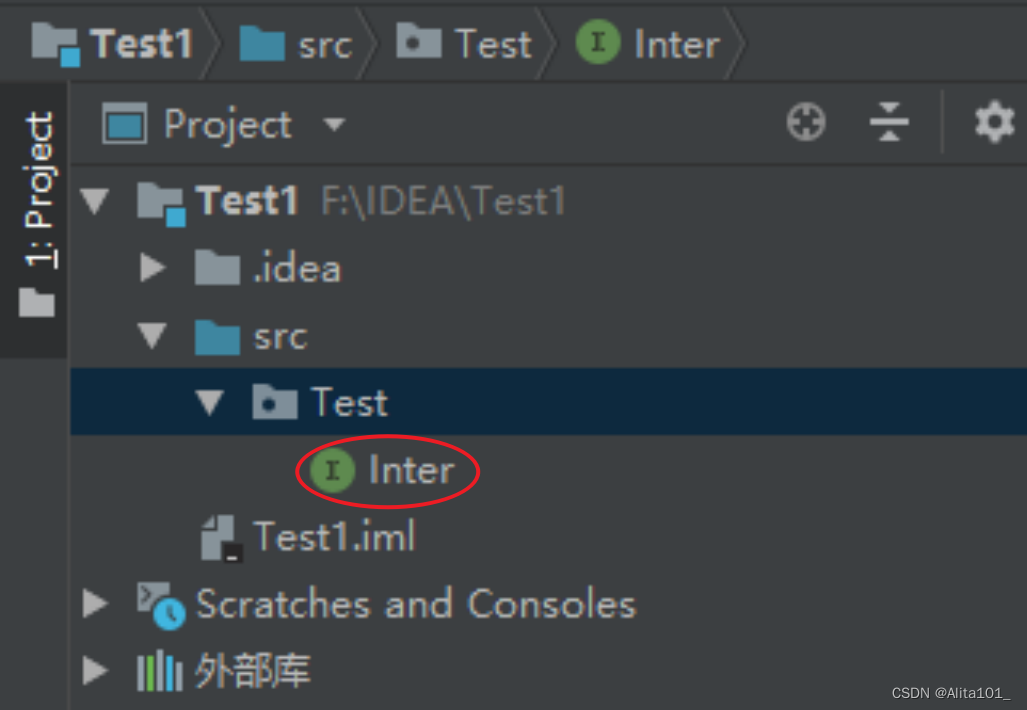
Task: Collapse the Test package arrow
Action: 210,403
